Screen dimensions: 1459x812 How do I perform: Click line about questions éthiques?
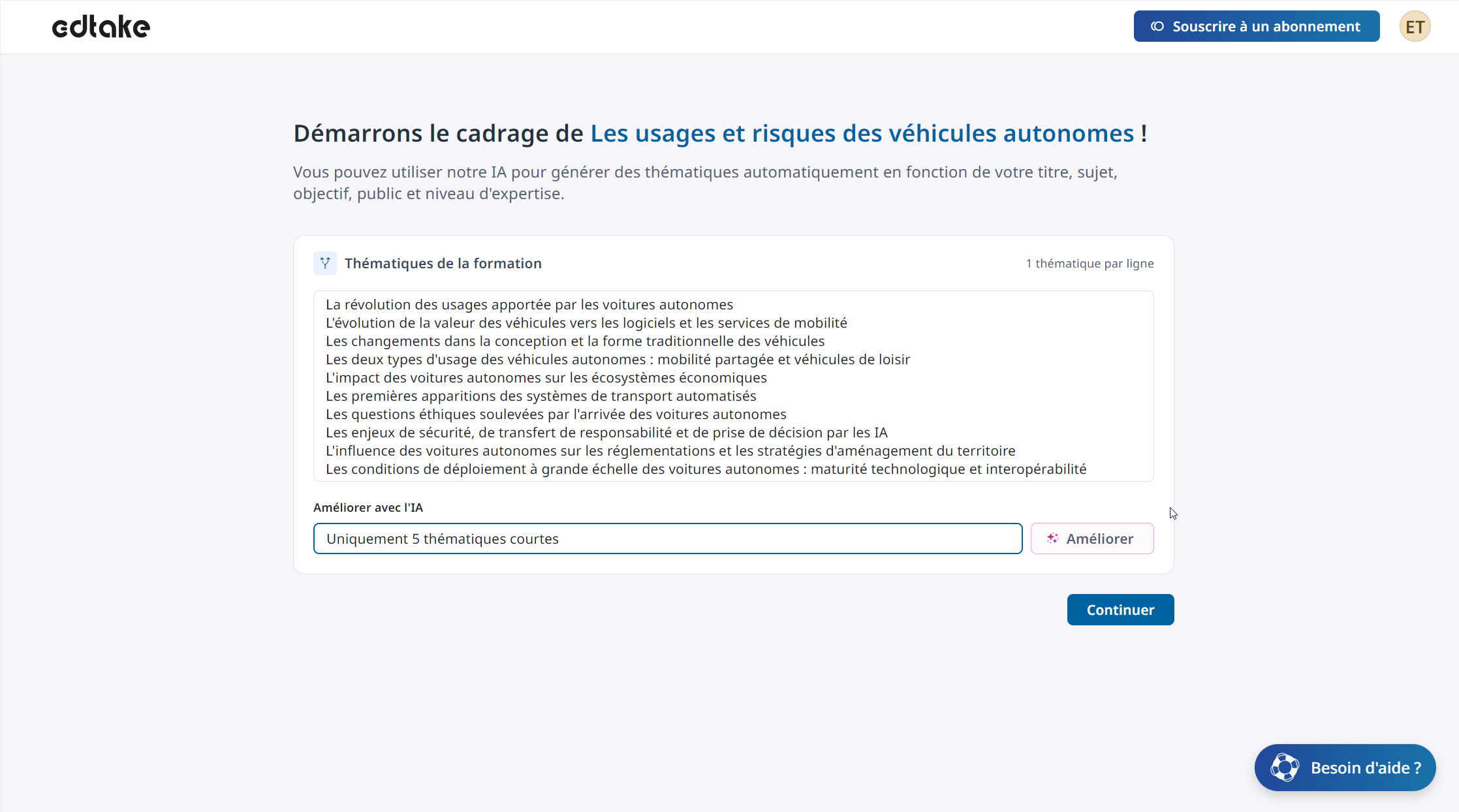point(556,414)
